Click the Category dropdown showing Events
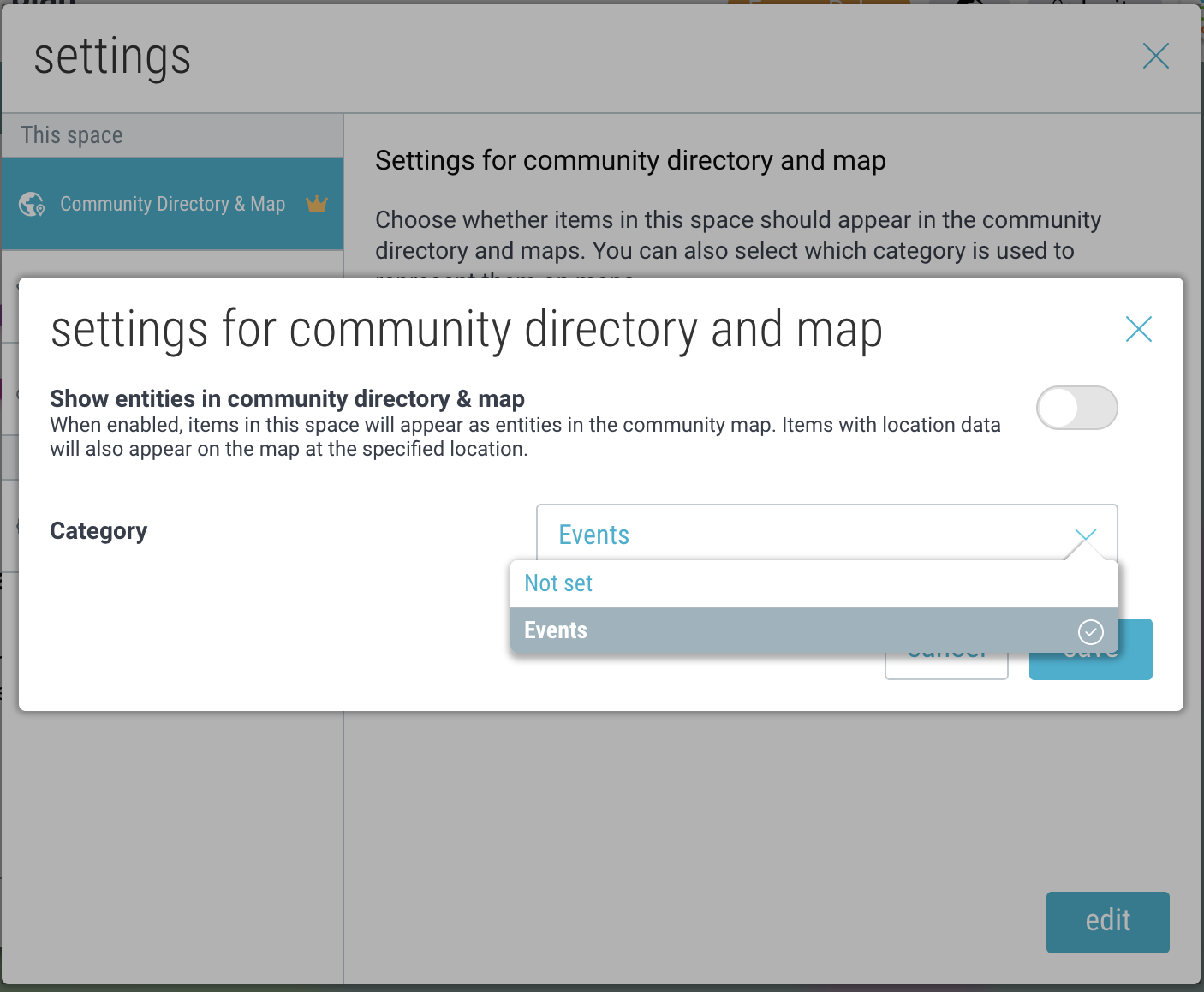The image size is (1204, 992). [x=805, y=535]
